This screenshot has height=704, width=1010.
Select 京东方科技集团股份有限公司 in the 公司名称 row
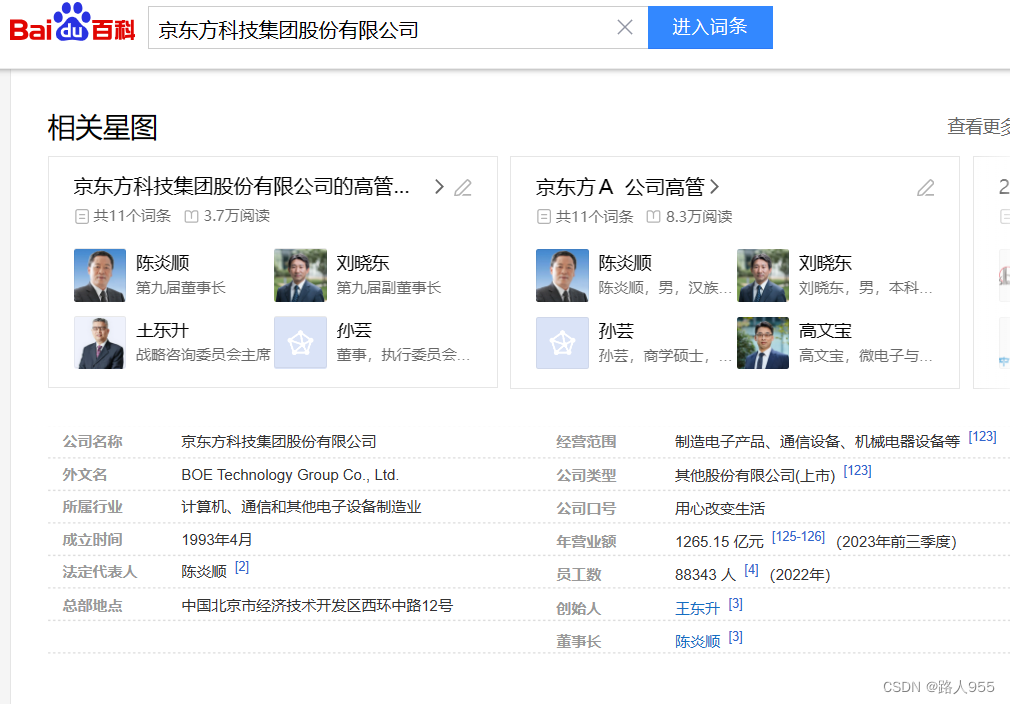pyautogui.click(x=278, y=442)
